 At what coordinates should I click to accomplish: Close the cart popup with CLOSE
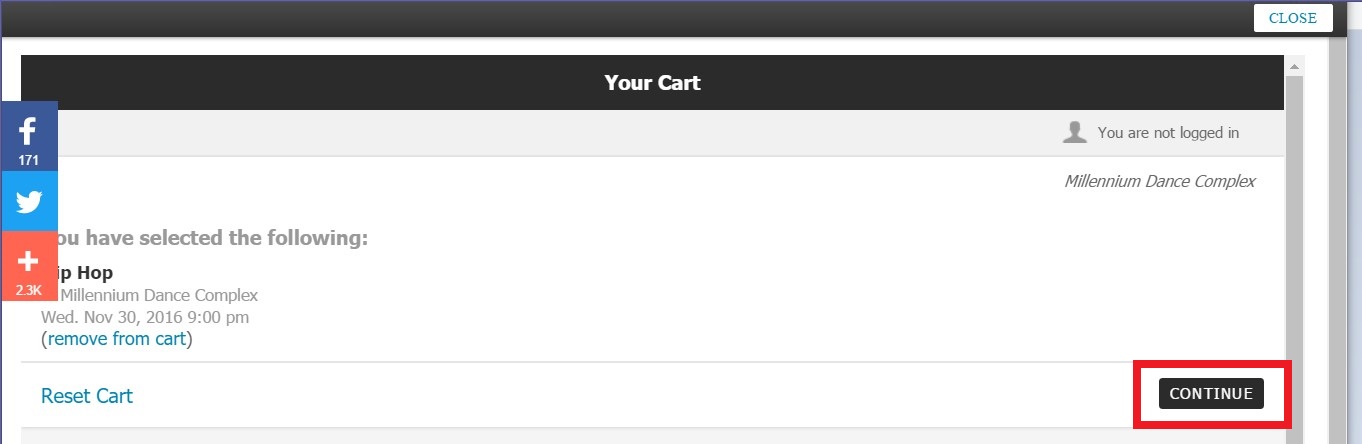pyautogui.click(x=1293, y=18)
